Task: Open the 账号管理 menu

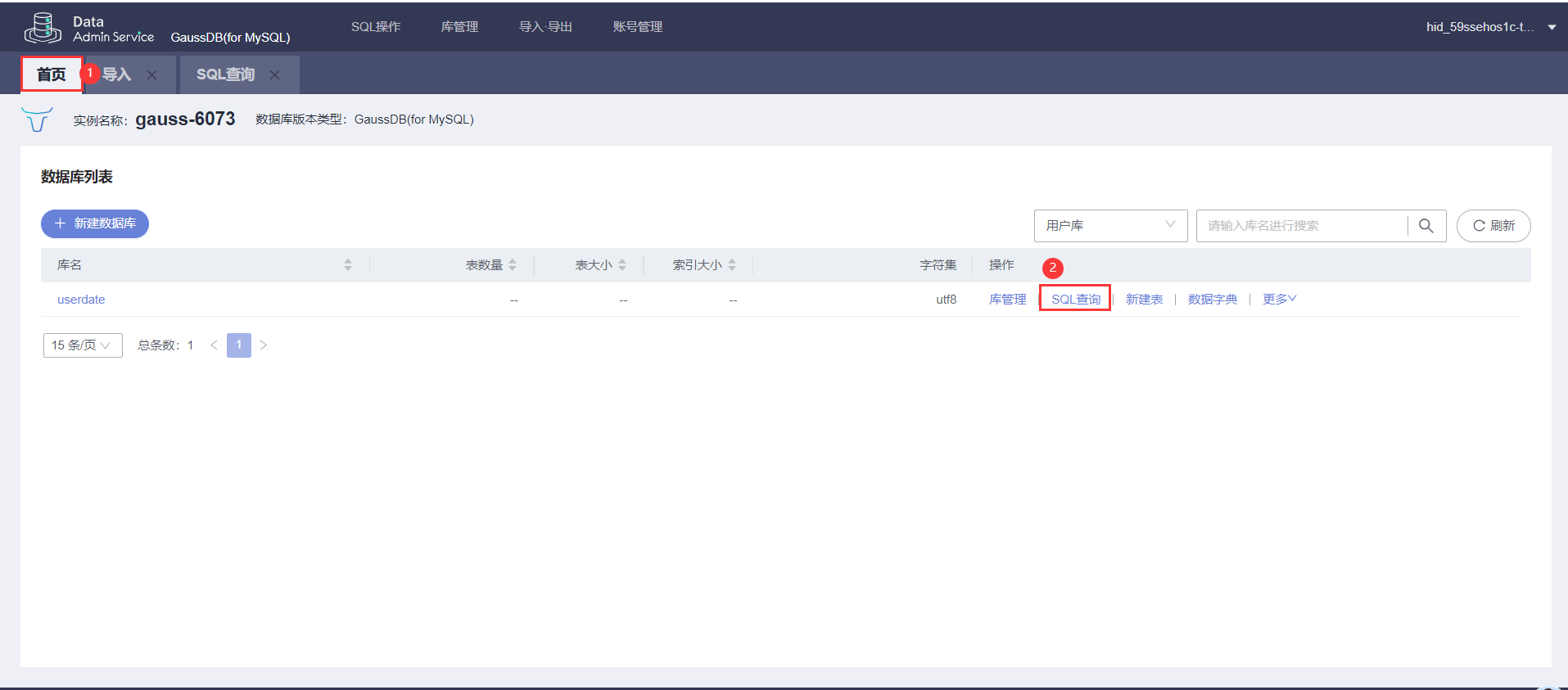Action: 638,27
